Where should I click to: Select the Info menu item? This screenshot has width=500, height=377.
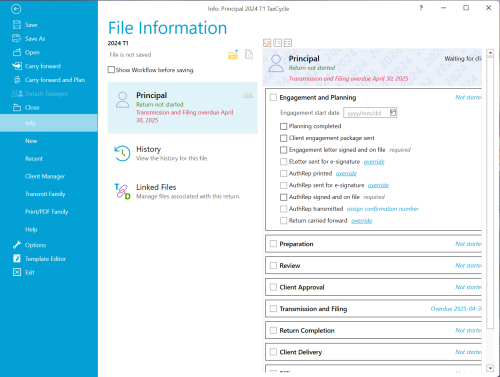pos(49,123)
